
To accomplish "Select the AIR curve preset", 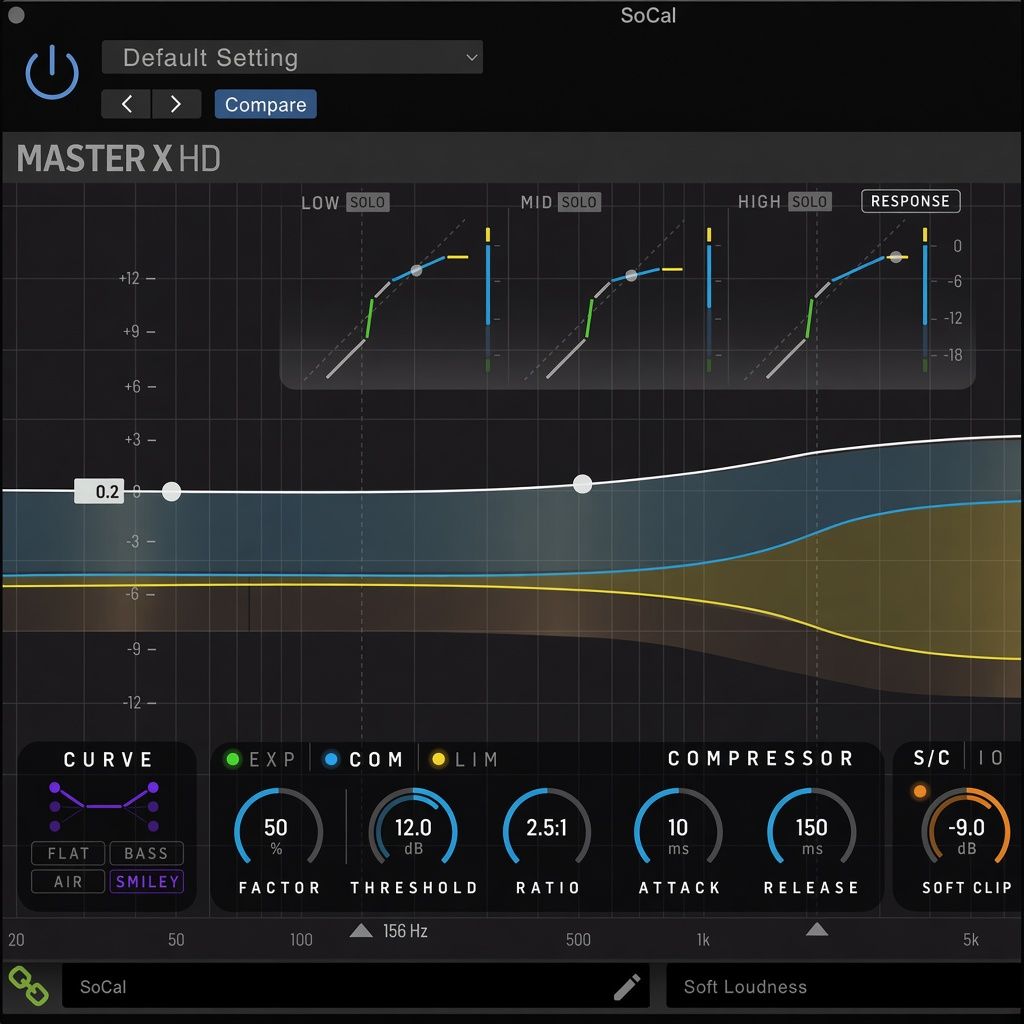I will (x=68, y=882).
